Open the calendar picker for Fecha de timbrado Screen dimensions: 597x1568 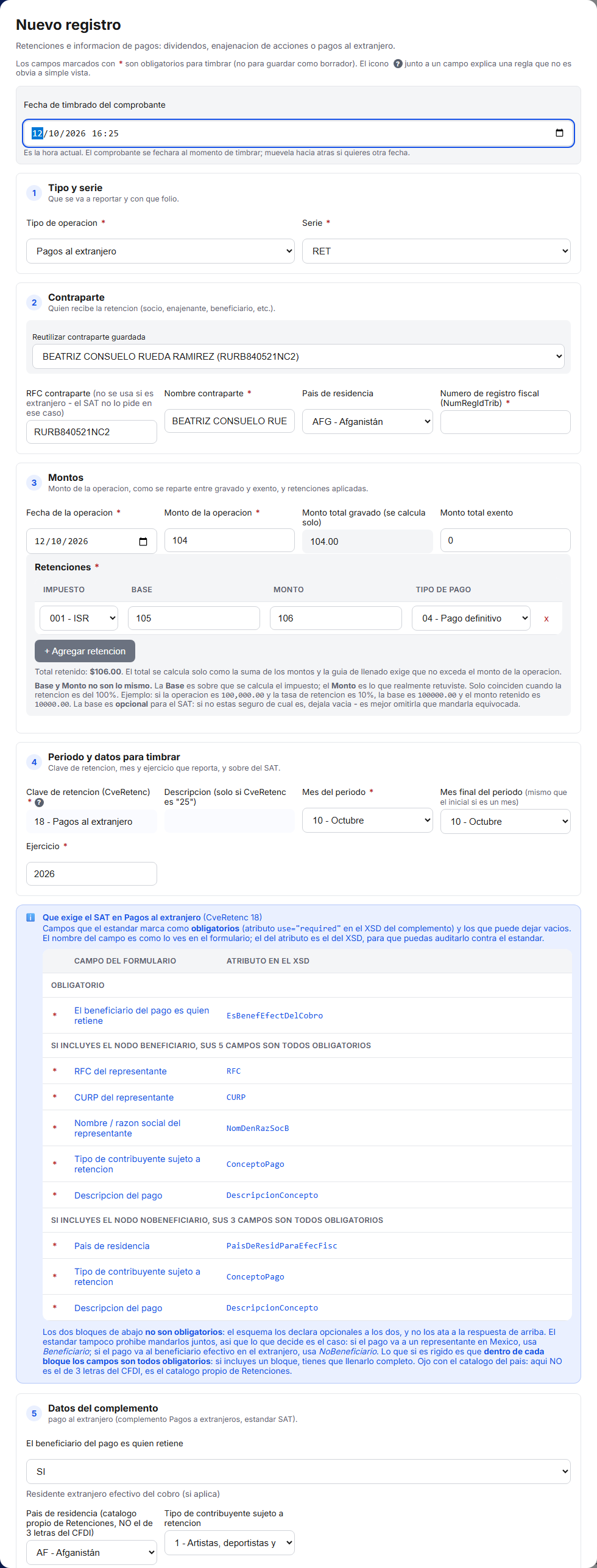(559, 133)
